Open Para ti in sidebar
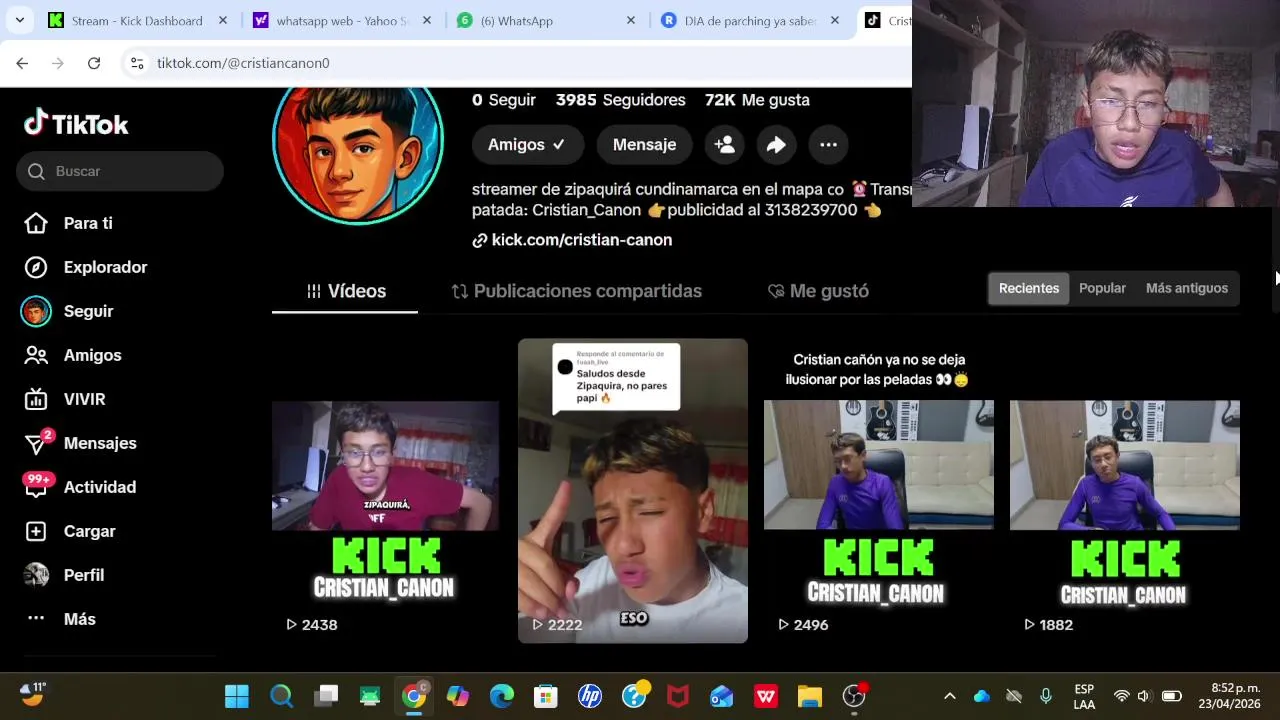Screen dimensions: 1280x720 click(88, 223)
